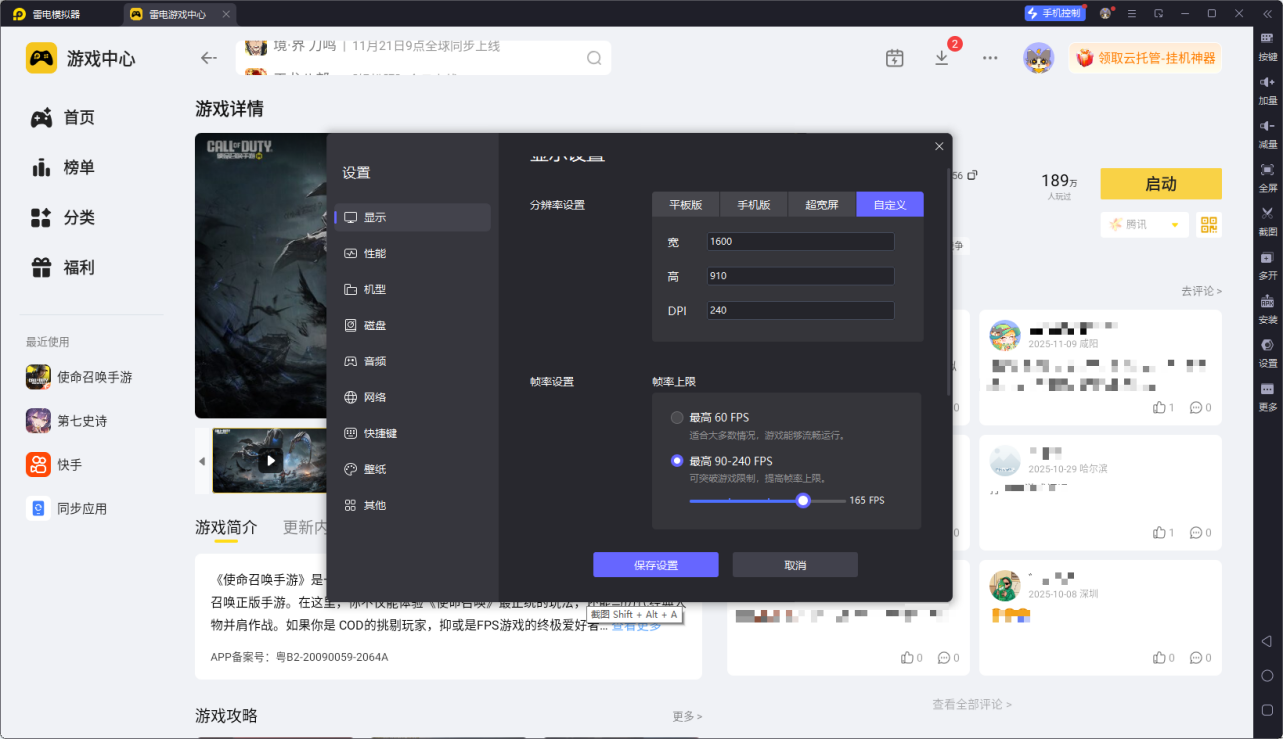1283x739 pixels.
Task: Choose the 平板版 resolution tab
Action: 686,204
